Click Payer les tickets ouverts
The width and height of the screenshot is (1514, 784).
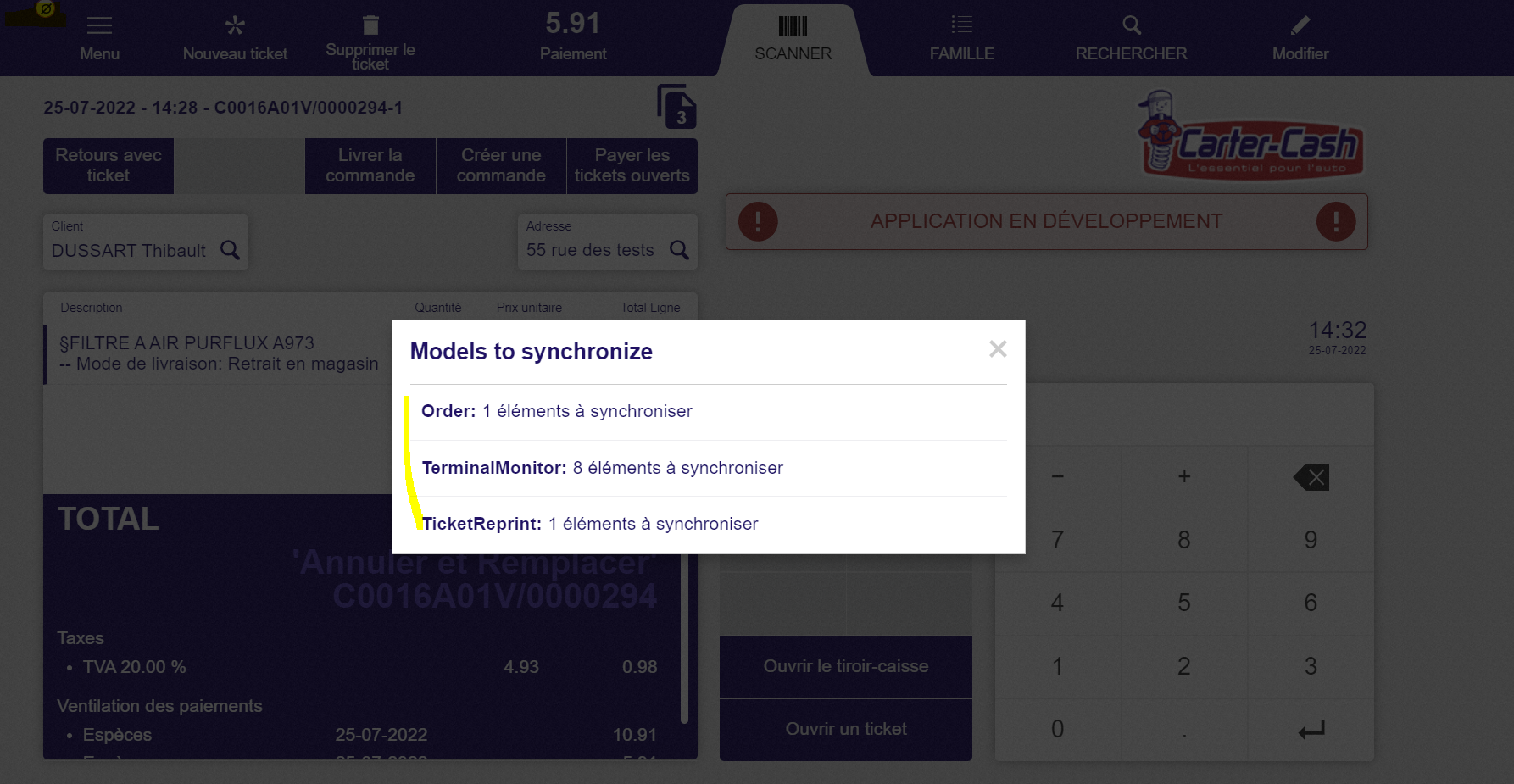tap(632, 166)
